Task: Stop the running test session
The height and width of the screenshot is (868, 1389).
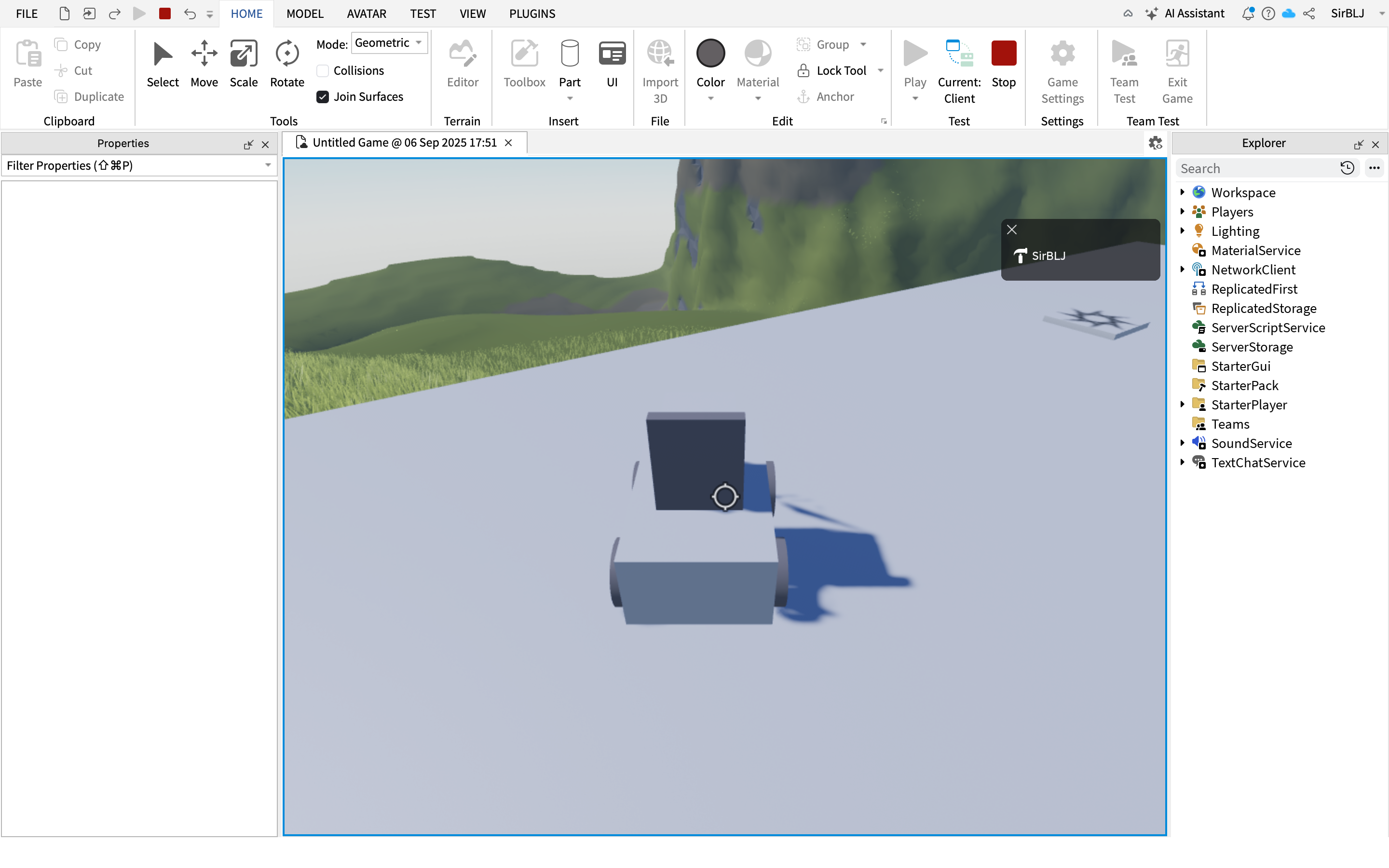Action: click(x=1003, y=63)
